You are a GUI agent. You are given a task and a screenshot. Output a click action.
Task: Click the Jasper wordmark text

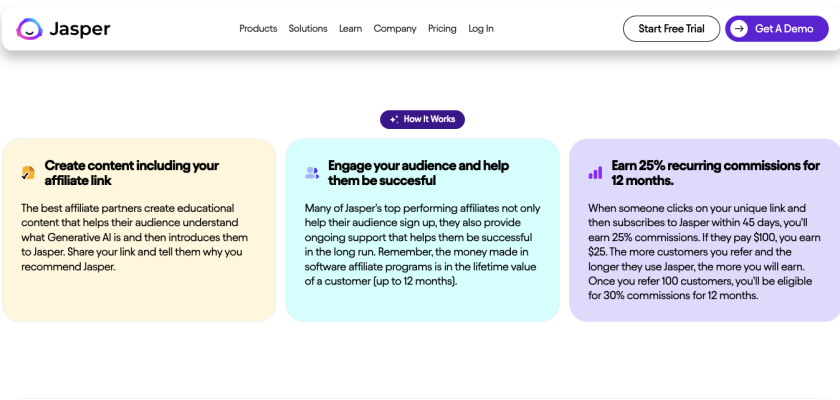click(x=80, y=29)
